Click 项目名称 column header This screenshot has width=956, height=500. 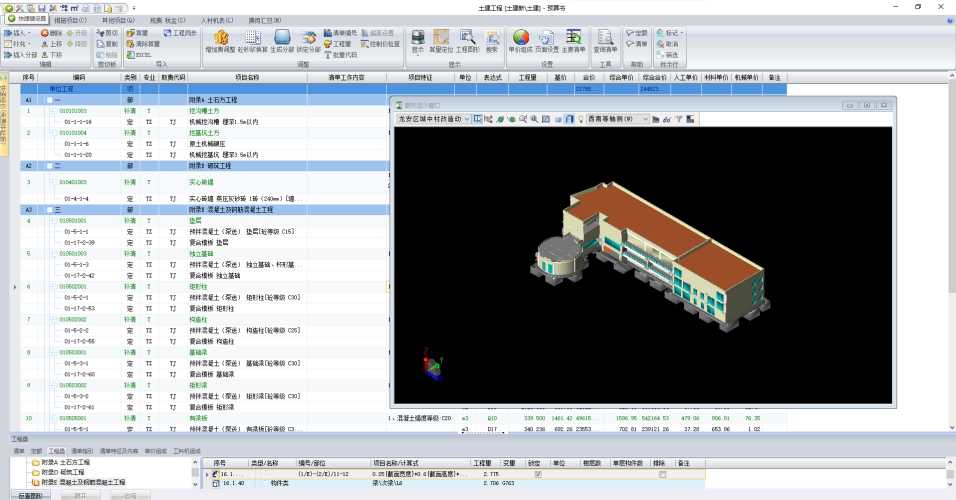click(247, 77)
